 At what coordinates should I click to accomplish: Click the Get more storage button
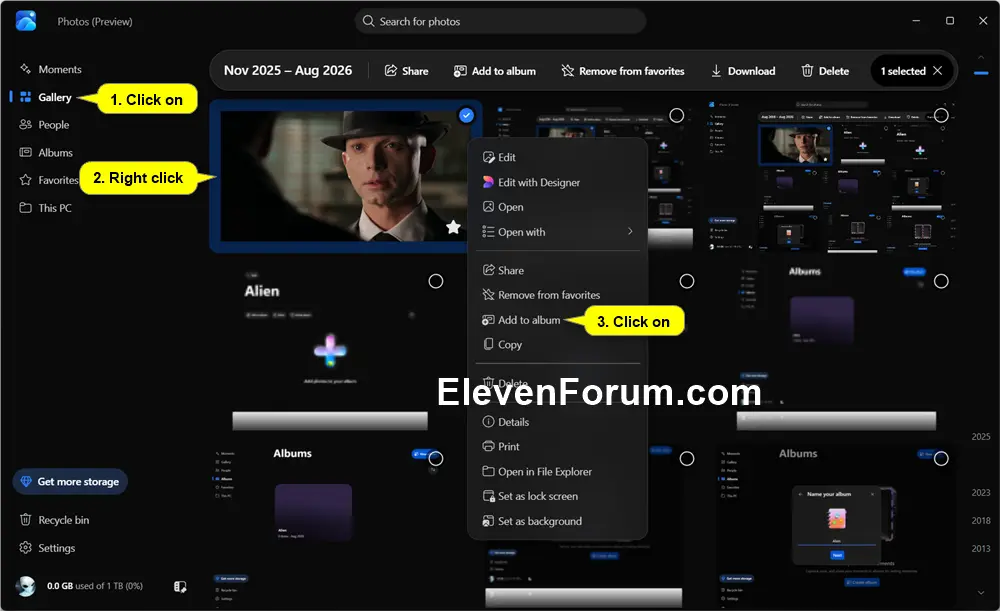(x=70, y=482)
